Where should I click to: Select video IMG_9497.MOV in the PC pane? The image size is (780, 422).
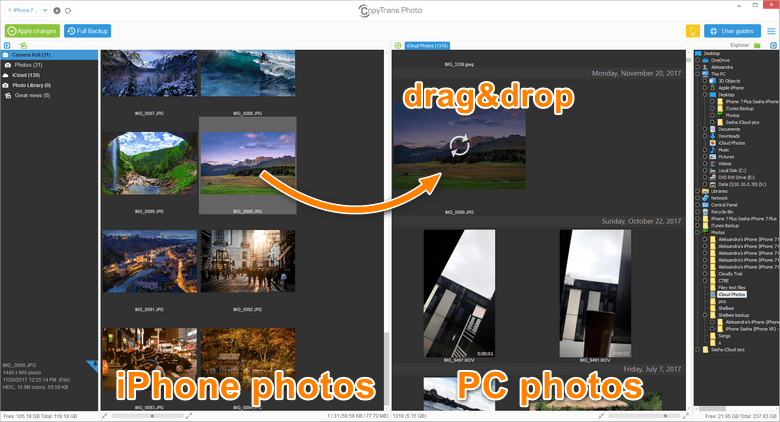[459, 294]
